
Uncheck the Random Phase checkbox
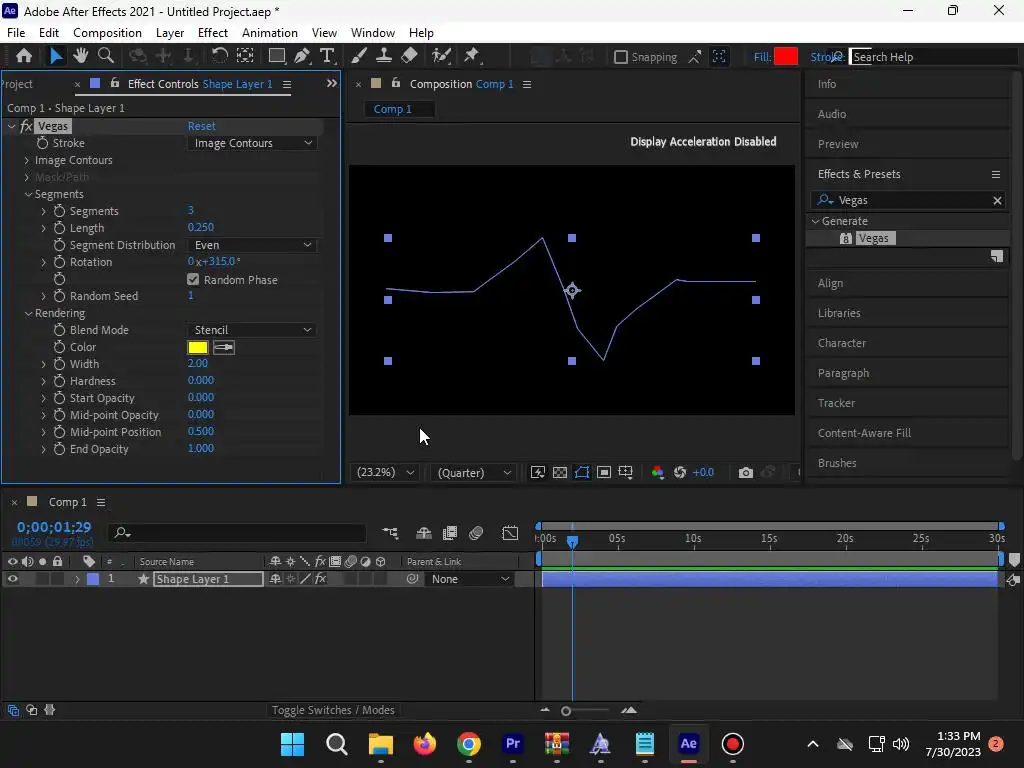point(193,280)
